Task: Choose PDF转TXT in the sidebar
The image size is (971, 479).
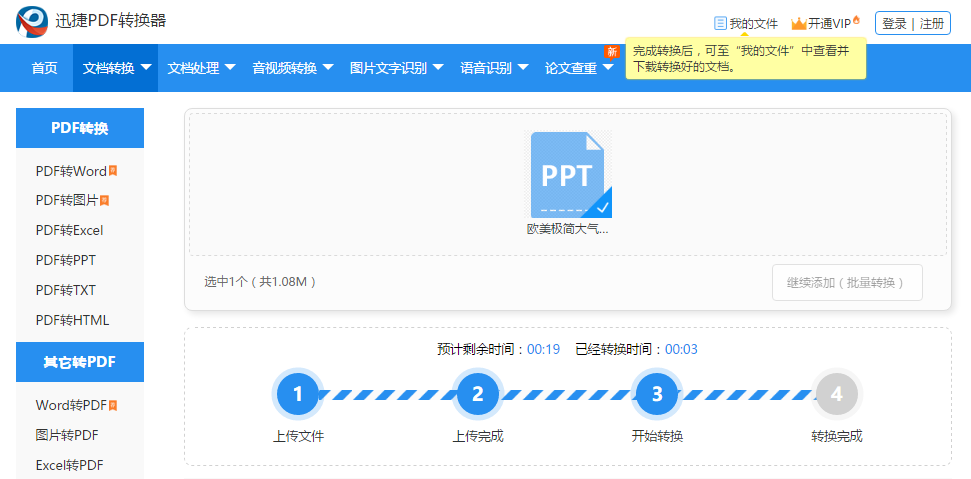Action: coord(66,290)
